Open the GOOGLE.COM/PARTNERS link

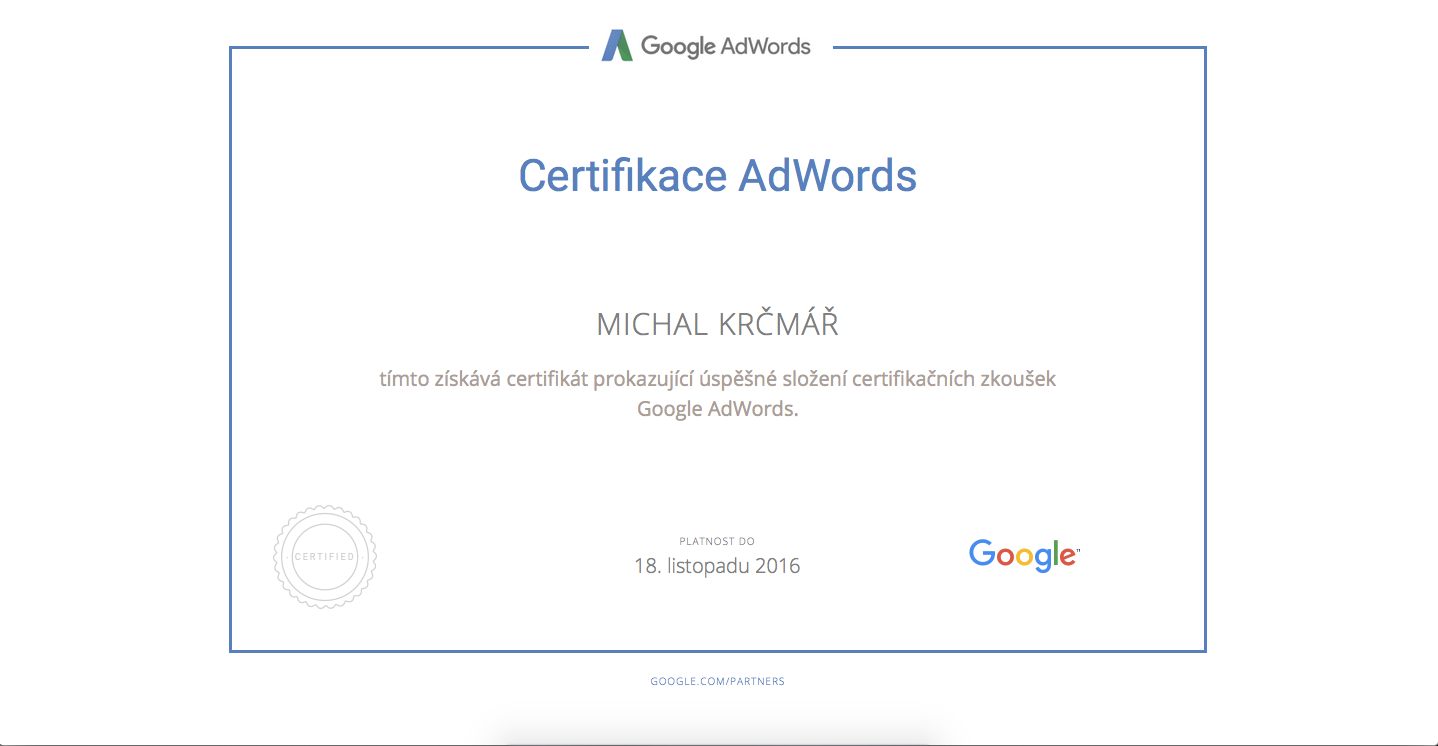point(717,682)
